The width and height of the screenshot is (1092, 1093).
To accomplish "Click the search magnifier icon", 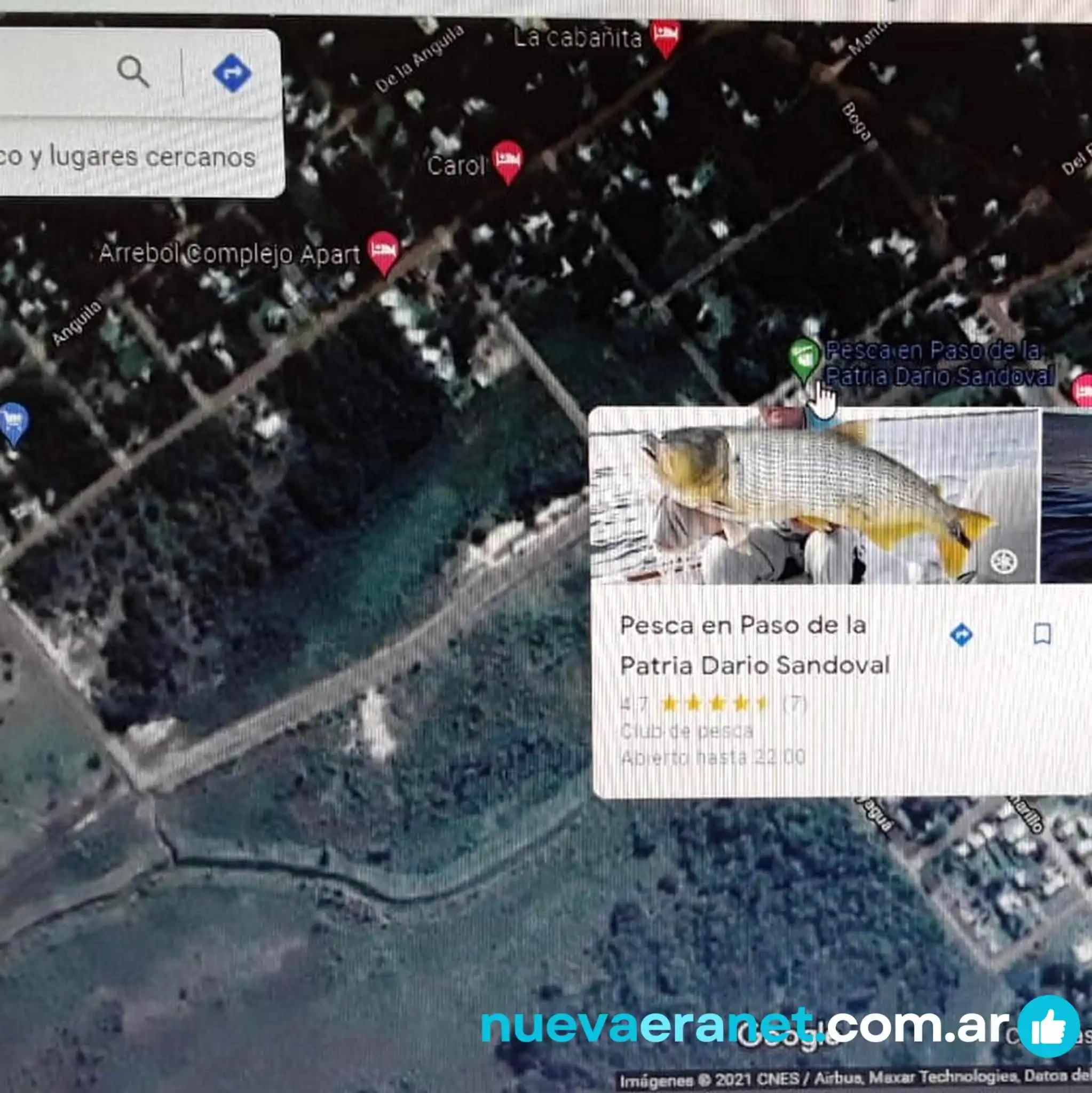I will (x=133, y=72).
